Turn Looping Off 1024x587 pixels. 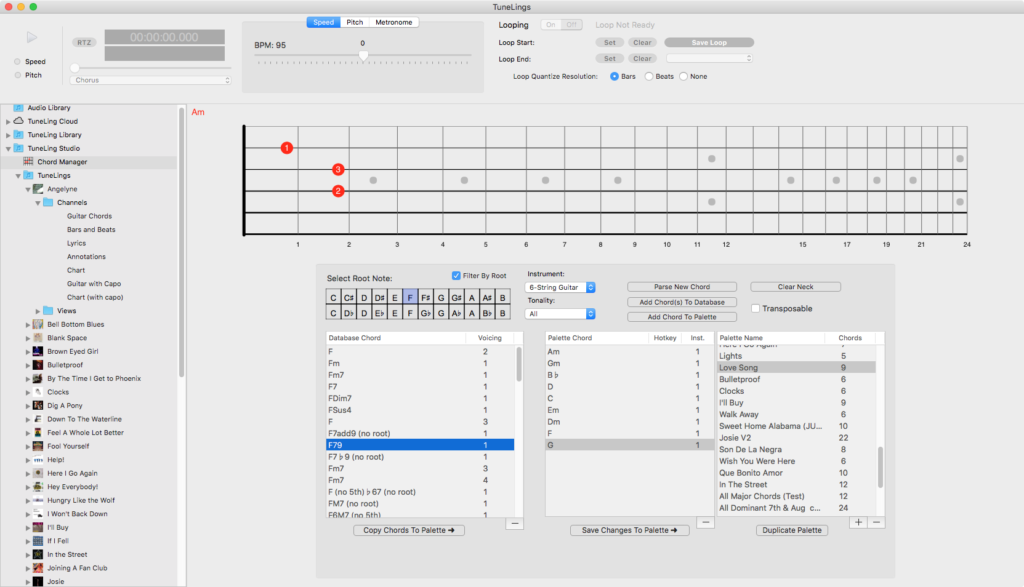(x=571, y=25)
